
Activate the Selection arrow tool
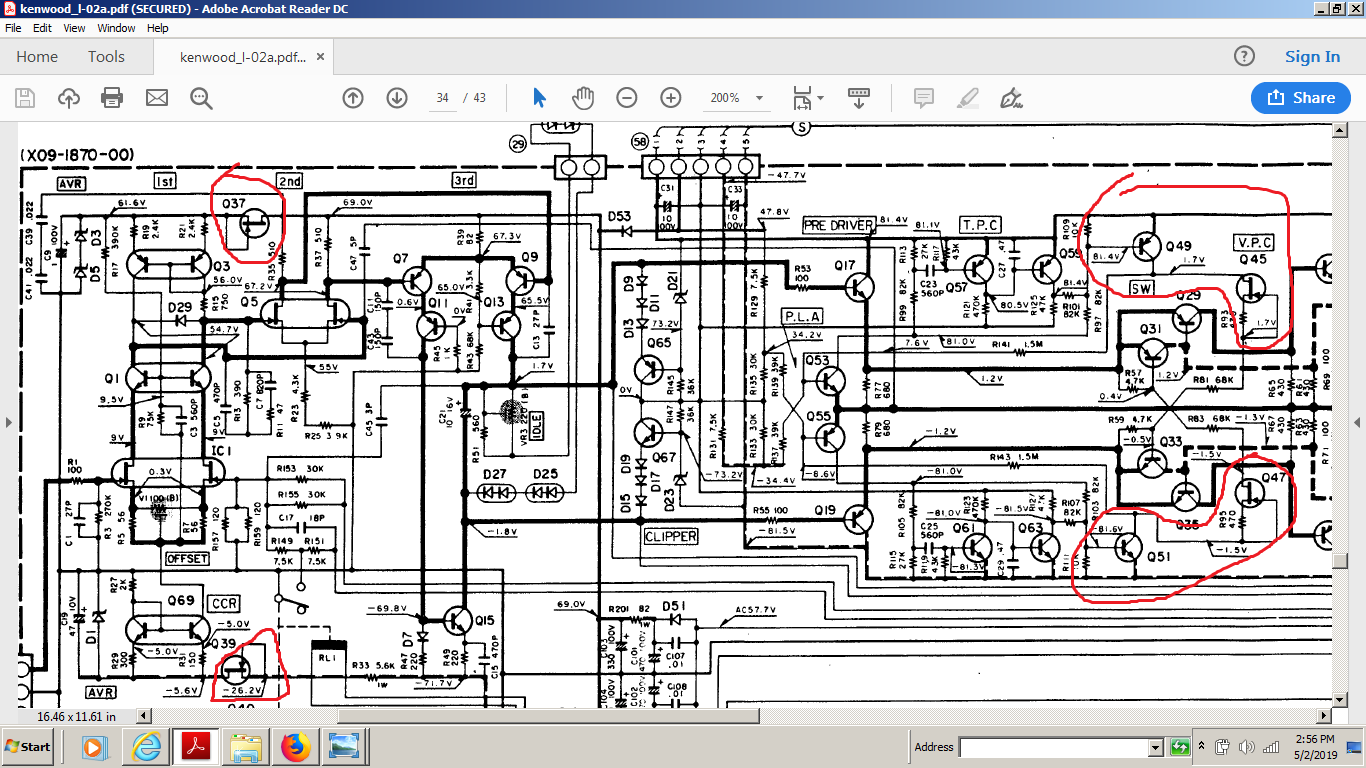coord(540,98)
